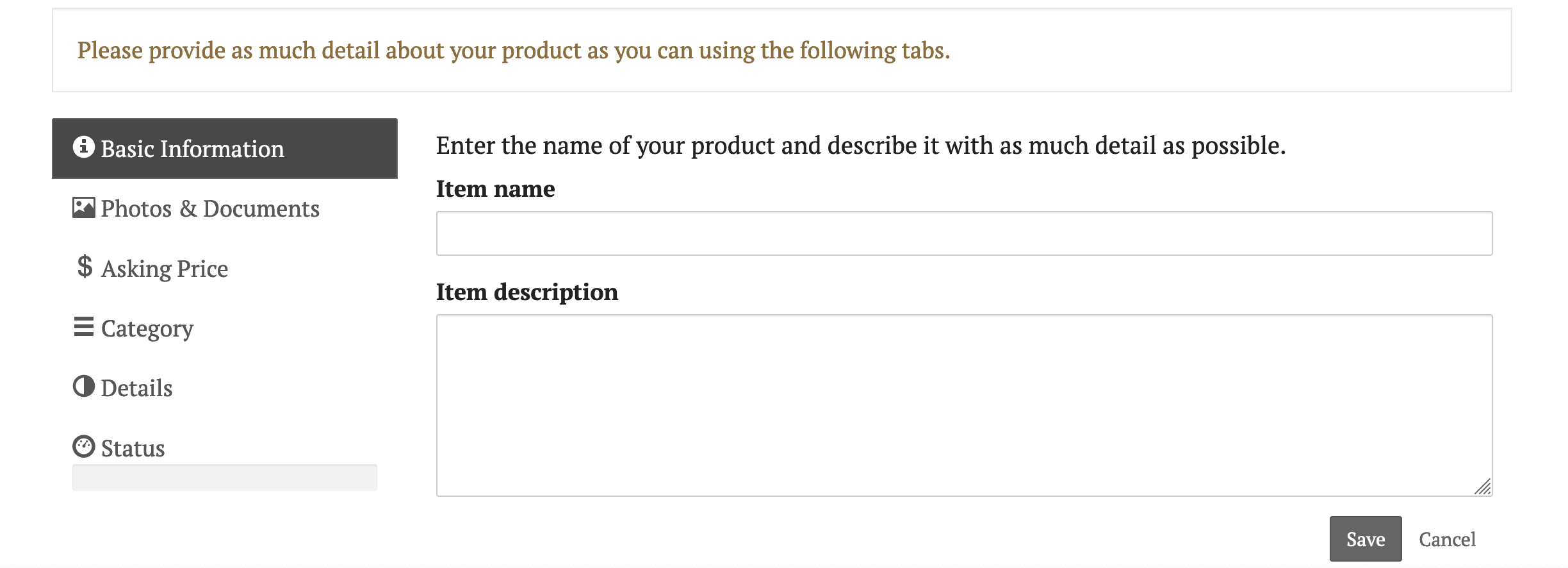This screenshot has width=1568, height=568.
Task: Select the Category tab label
Action: (x=147, y=328)
